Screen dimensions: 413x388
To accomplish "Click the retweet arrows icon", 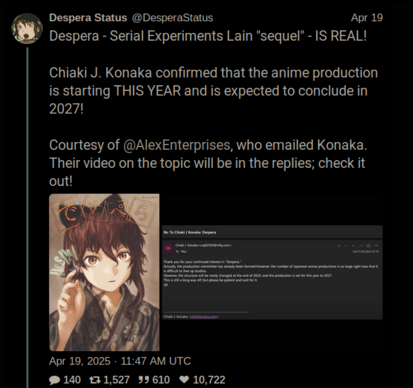I will click(x=95, y=380).
